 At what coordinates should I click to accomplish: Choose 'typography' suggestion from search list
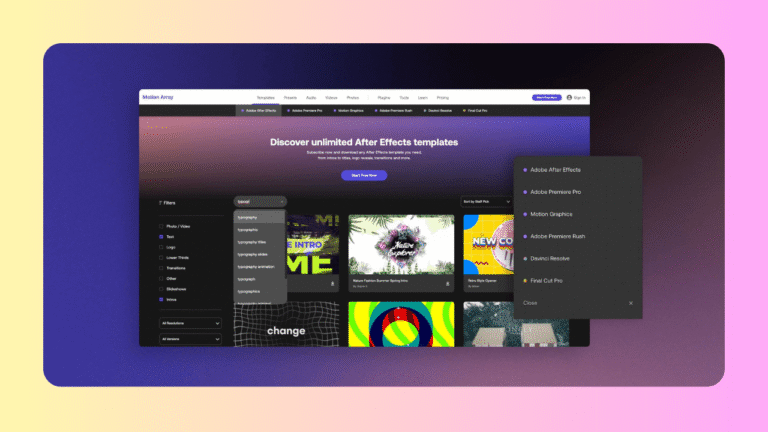click(259, 217)
